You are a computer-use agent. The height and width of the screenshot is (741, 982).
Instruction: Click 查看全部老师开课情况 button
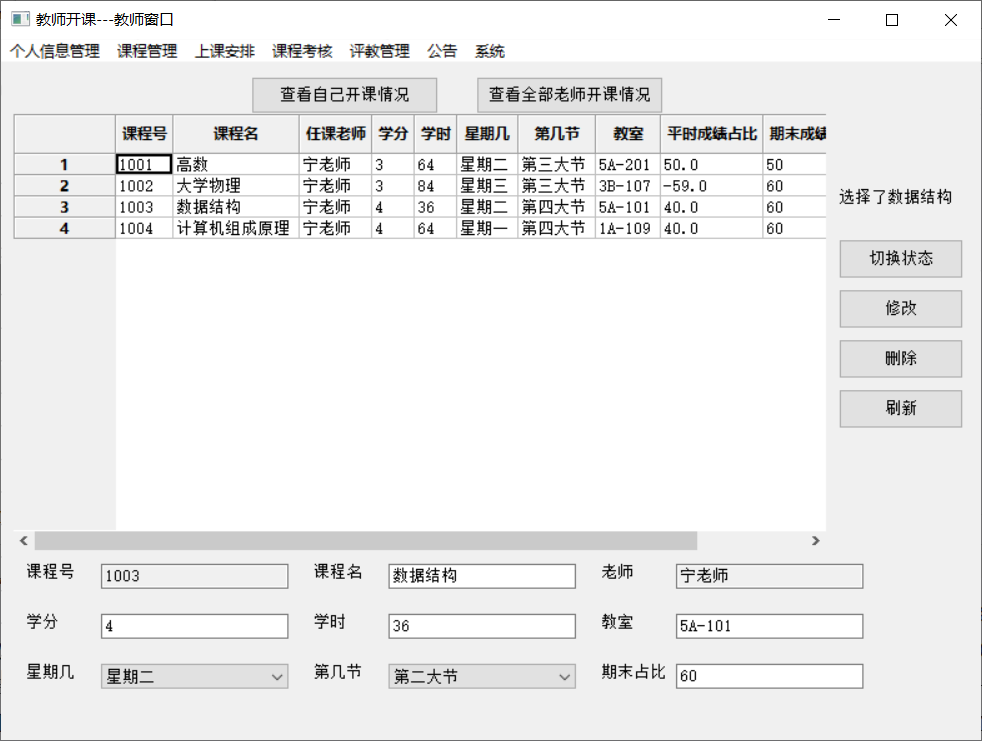(569, 95)
